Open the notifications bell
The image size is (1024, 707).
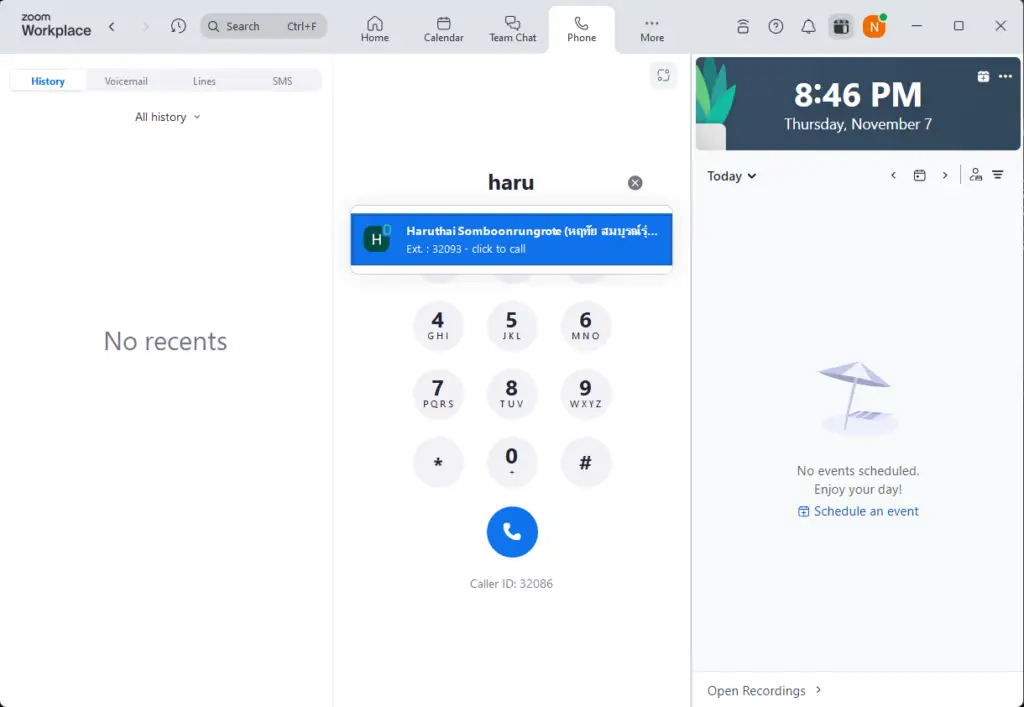coord(808,26)
